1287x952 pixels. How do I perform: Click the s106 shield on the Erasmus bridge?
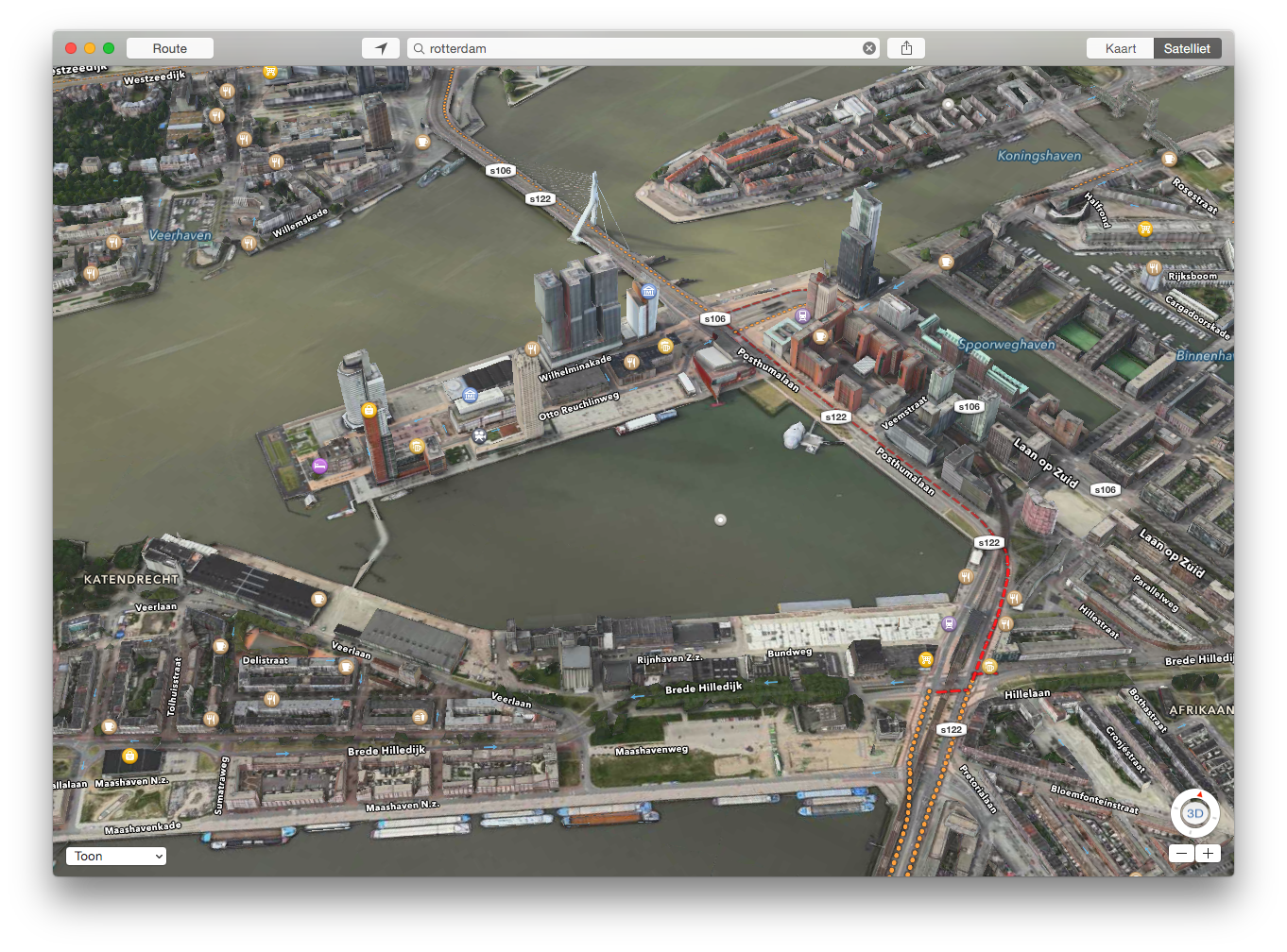coord(500,171)
